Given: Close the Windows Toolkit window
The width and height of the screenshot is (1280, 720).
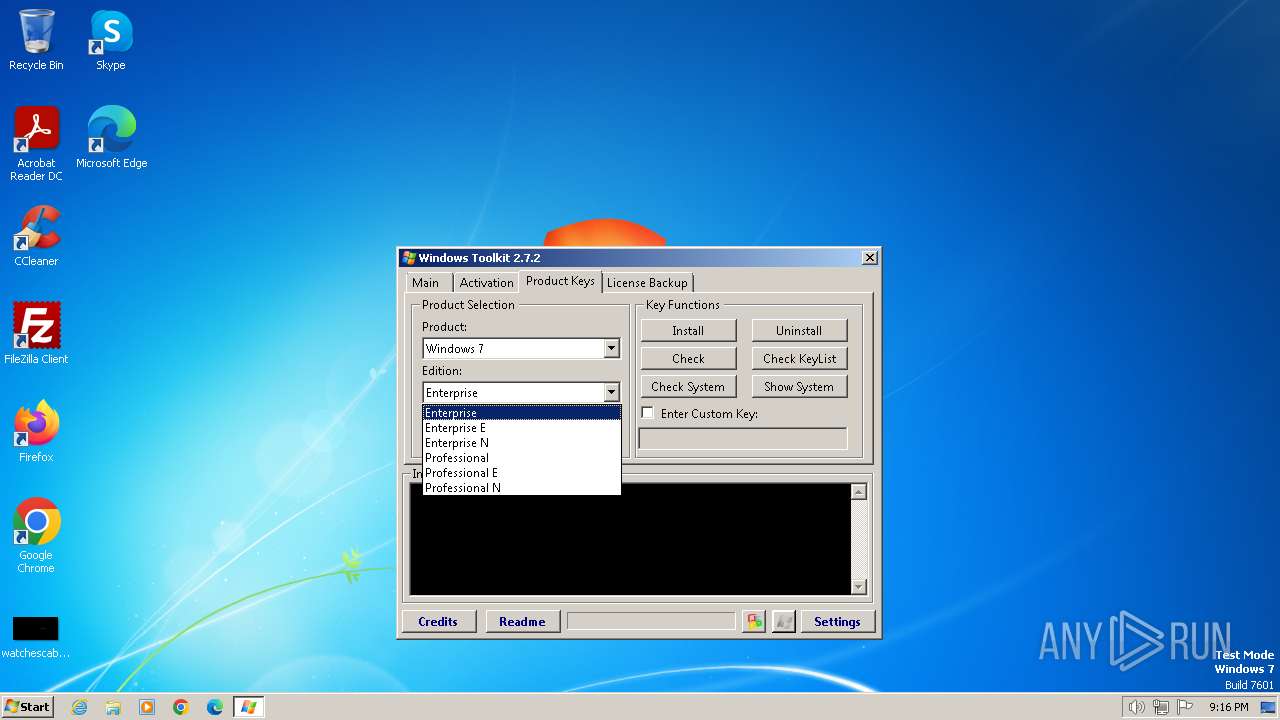Looking at the screenshot, I should pyautogui.click(x=870, y=258).
